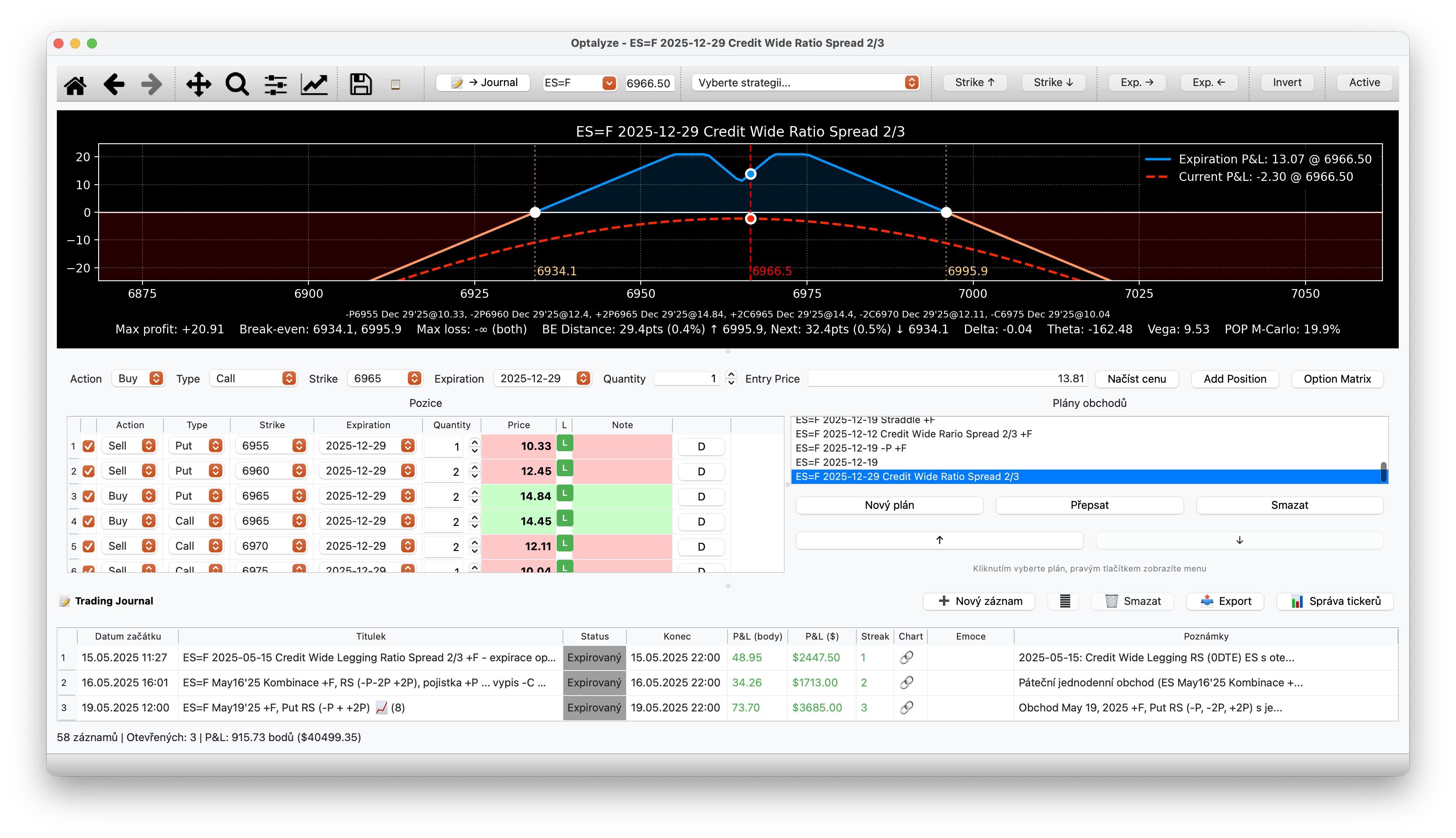Viewport: 1456px width, 838px height.
Task: Expand the ES=F ticker dropdown
Action: pyautogui.click(x=608, y=83)
